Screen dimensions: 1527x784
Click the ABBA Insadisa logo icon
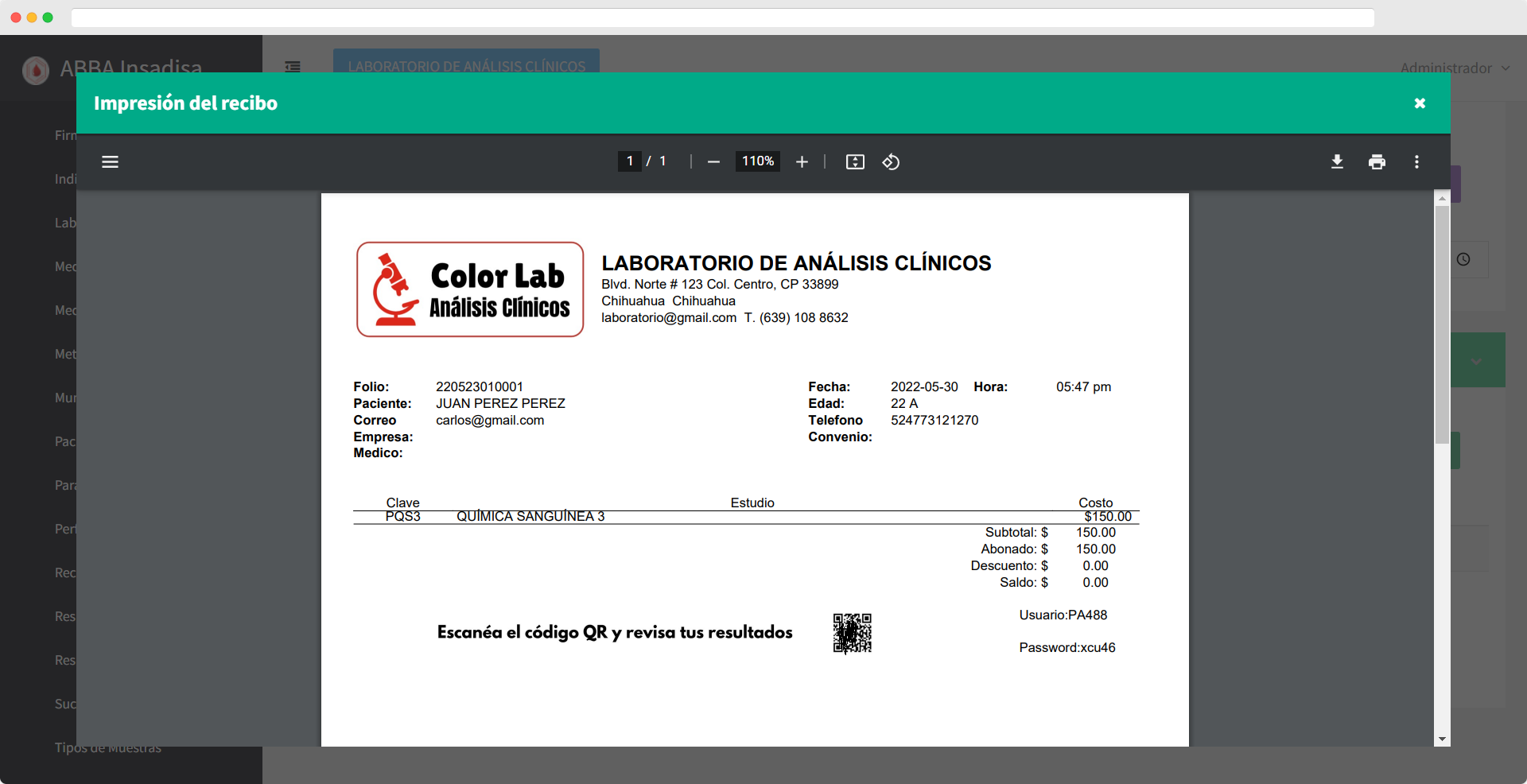(36, 70)
